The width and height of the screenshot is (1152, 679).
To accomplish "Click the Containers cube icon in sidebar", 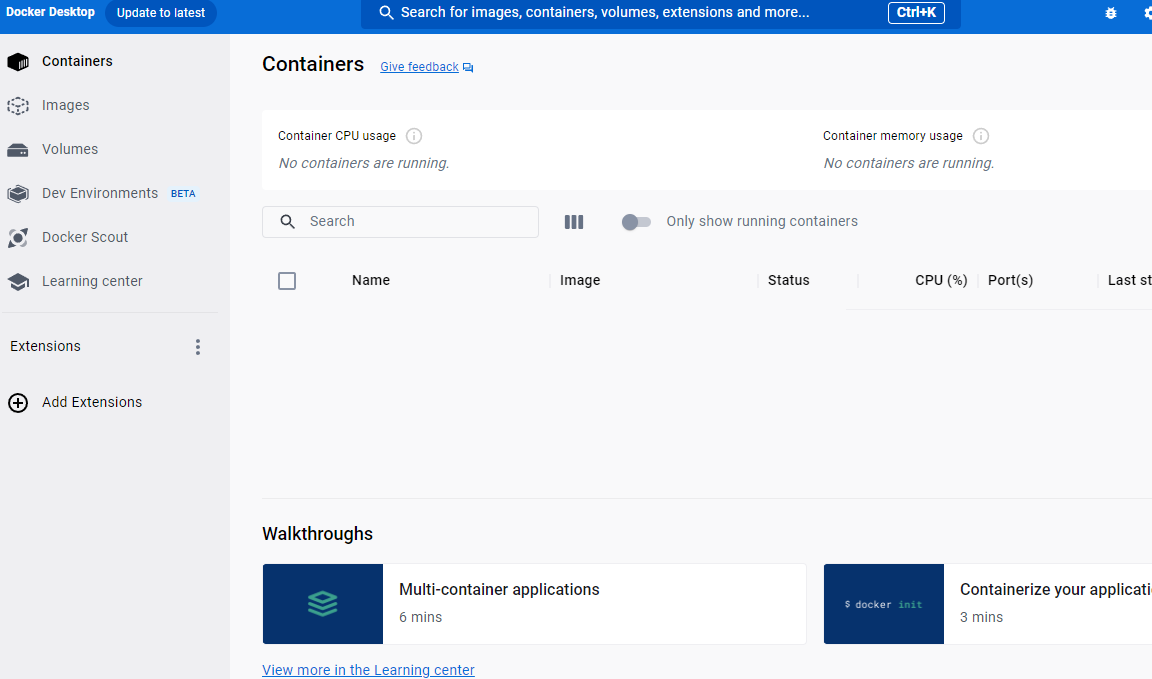I will coord(18,62).
